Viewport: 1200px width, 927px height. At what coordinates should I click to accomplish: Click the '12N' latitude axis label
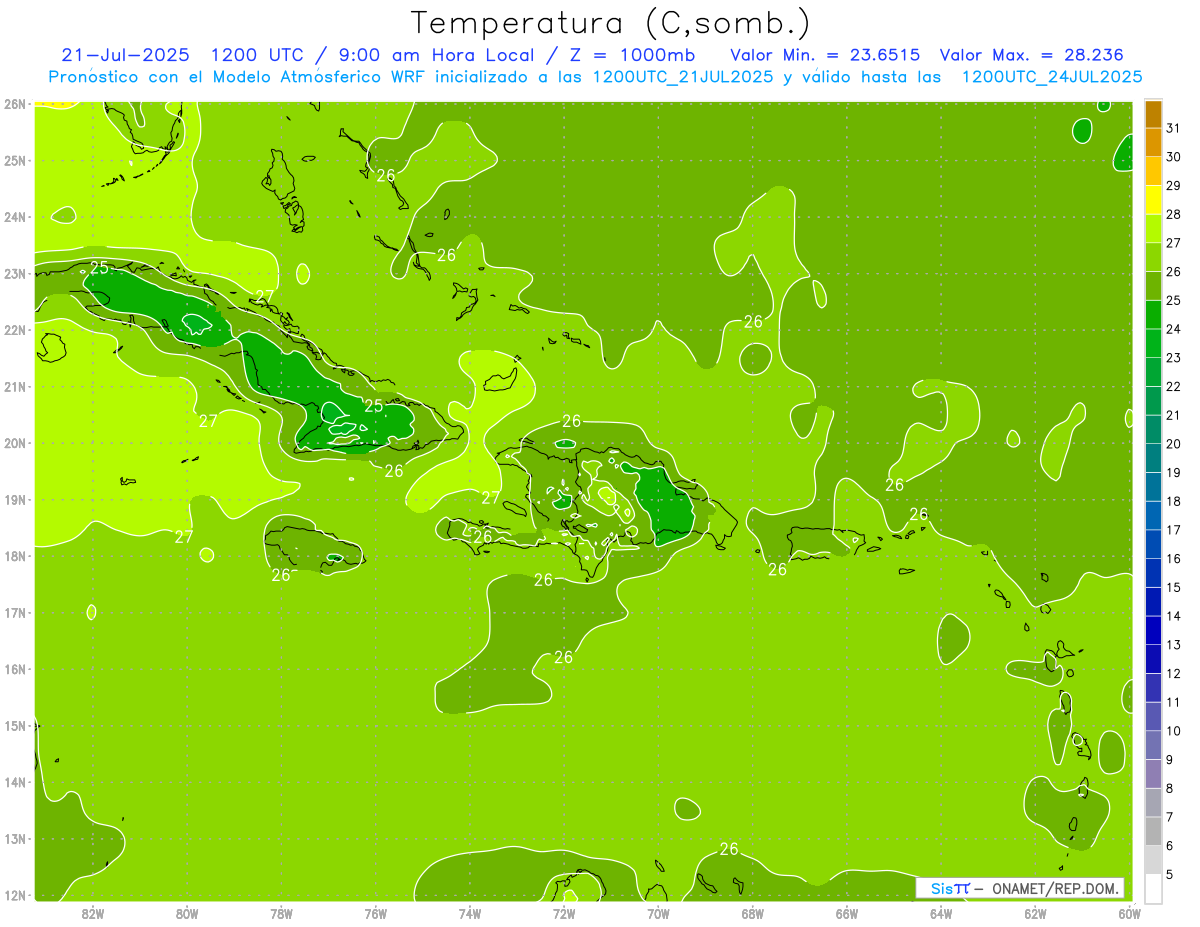[x=14, y=895]
